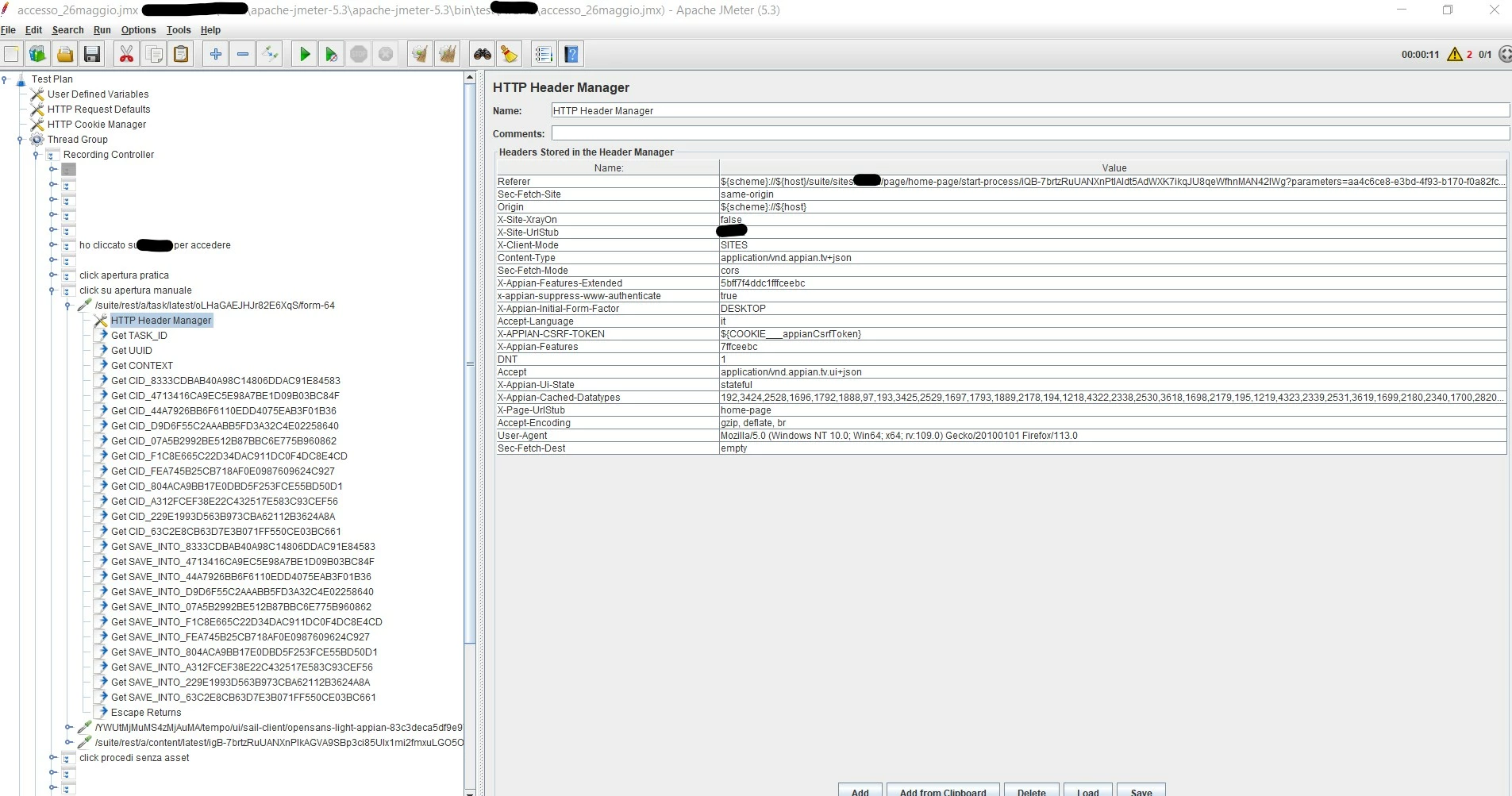Select HTTP Header Manager in tree
The width and height of the screenshot is (1512, 796).
(x=161, y=321)
